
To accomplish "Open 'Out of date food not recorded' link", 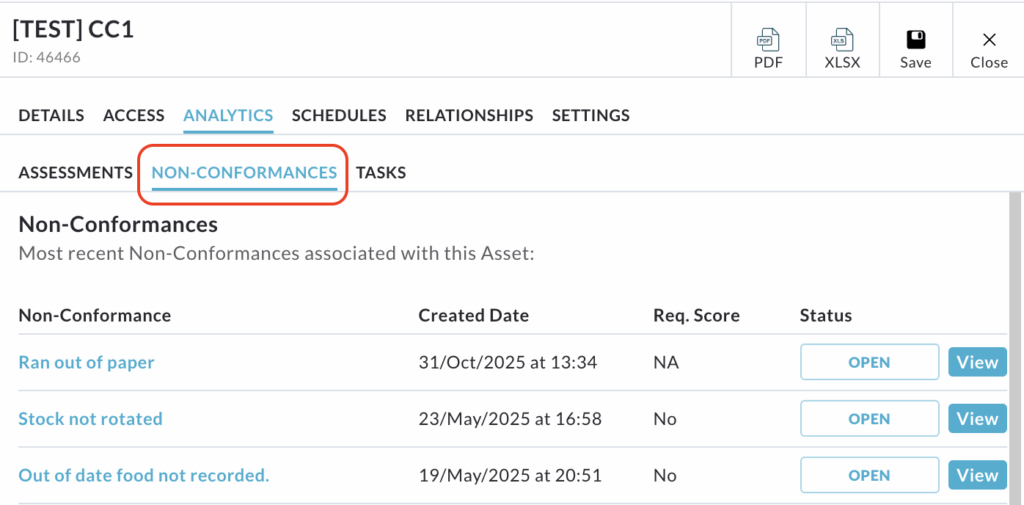I will pyautogui.click(x=144, y=475).
